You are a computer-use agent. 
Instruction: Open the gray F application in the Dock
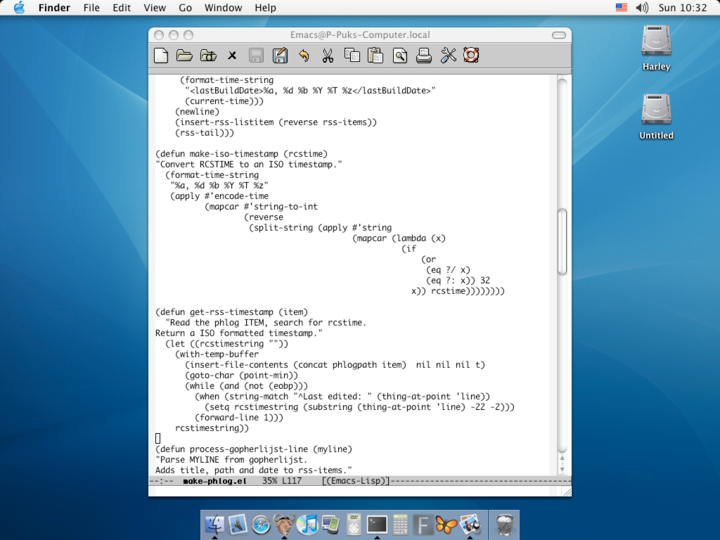(x=423, y=524)
